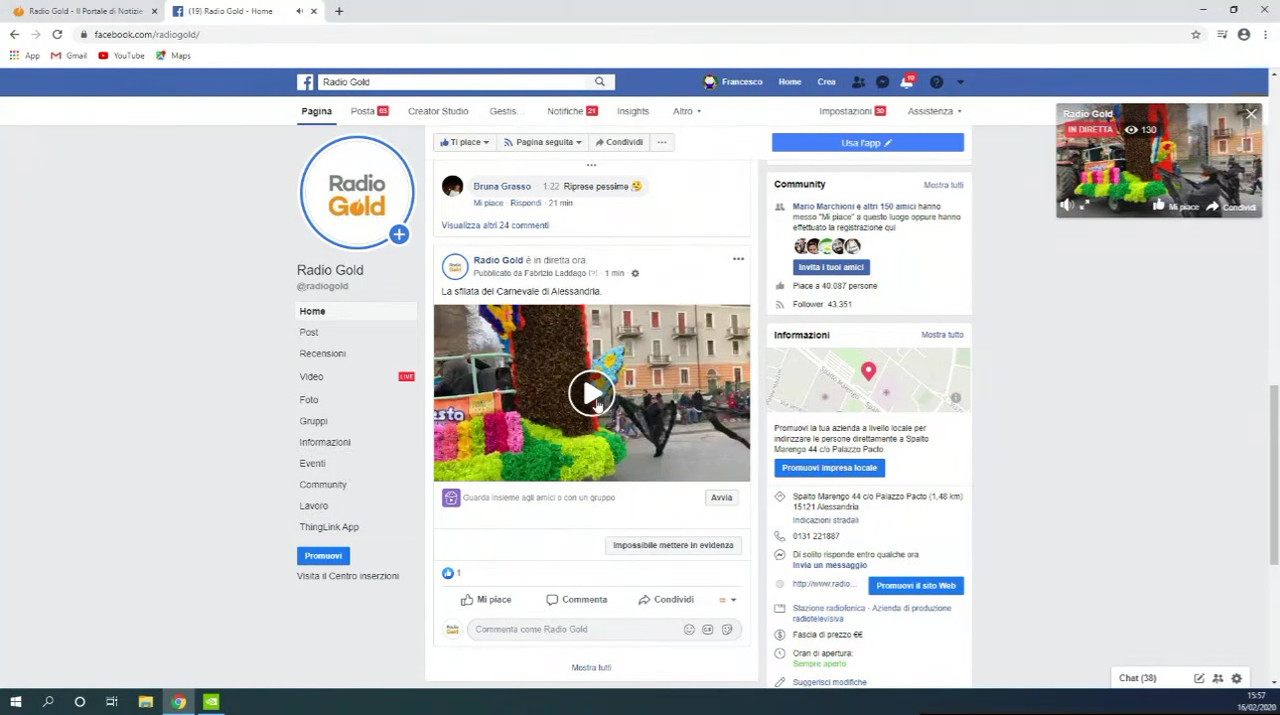Insert emoji in comment box
The height and width of the screenshot is (715, 1280).
click(689, 629)
